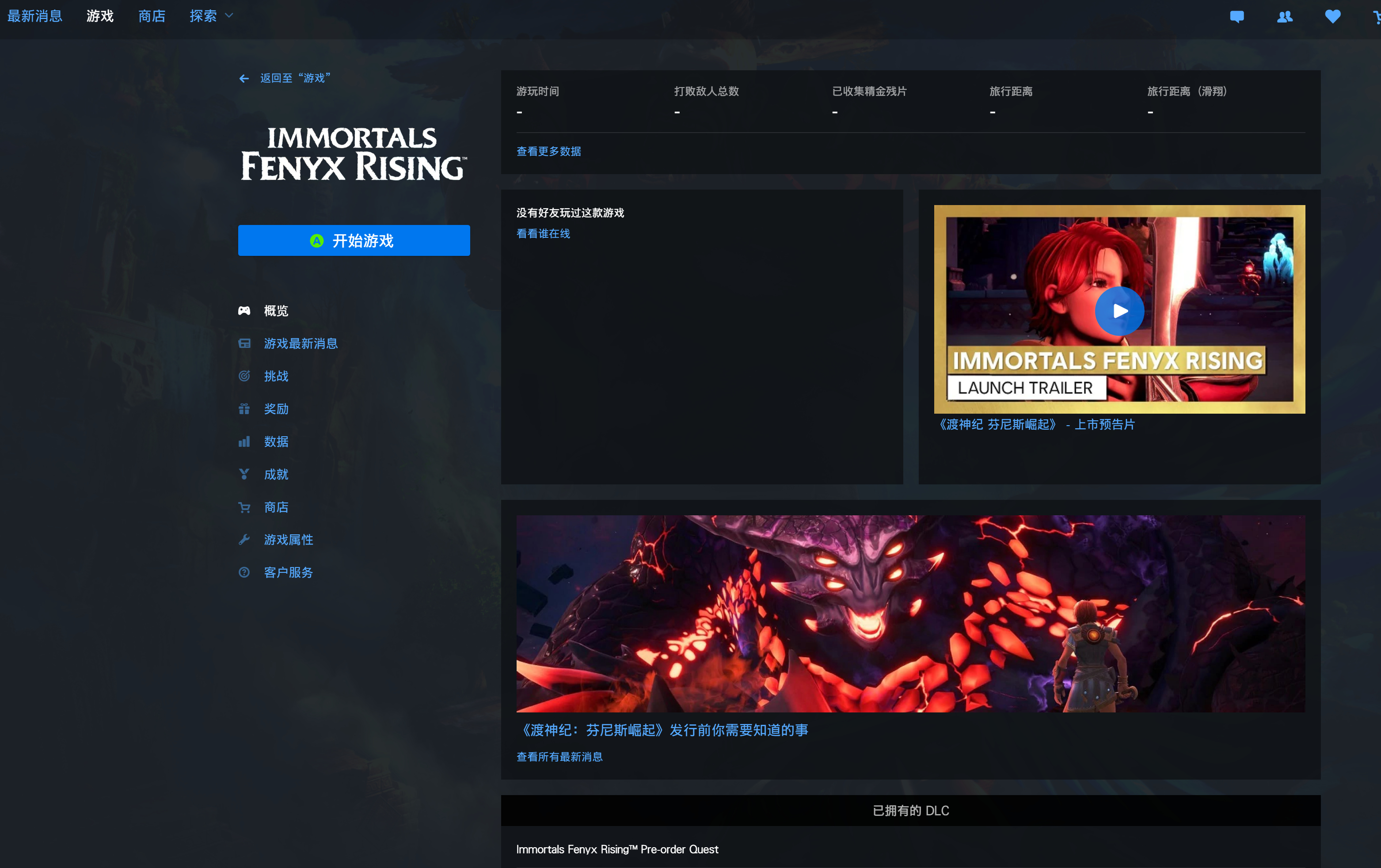This screenshot has width=1381, height=868.
Task: Click 没有好友玩过这款游戏 text
Action: 570,213
